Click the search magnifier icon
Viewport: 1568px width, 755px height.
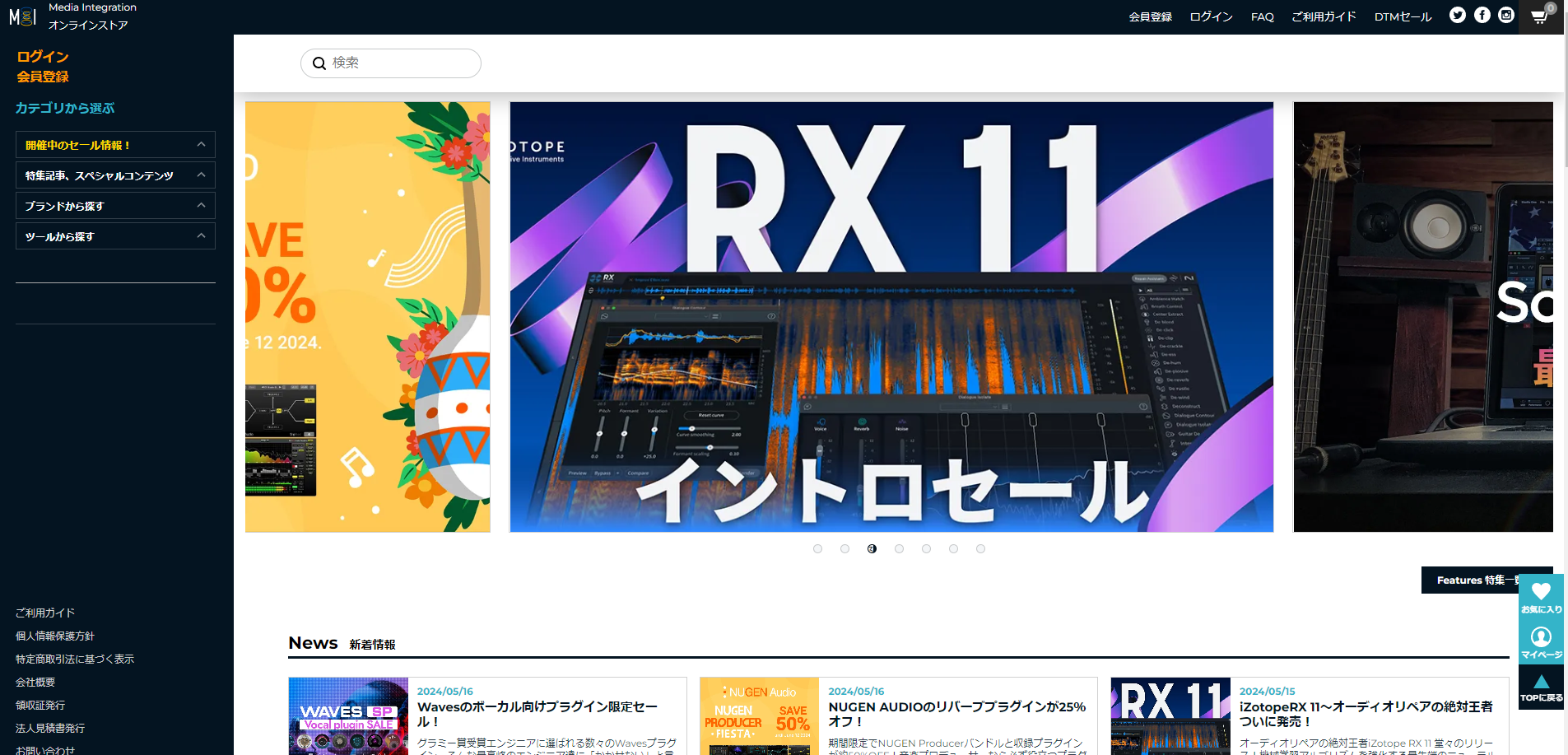coord(319,63)
